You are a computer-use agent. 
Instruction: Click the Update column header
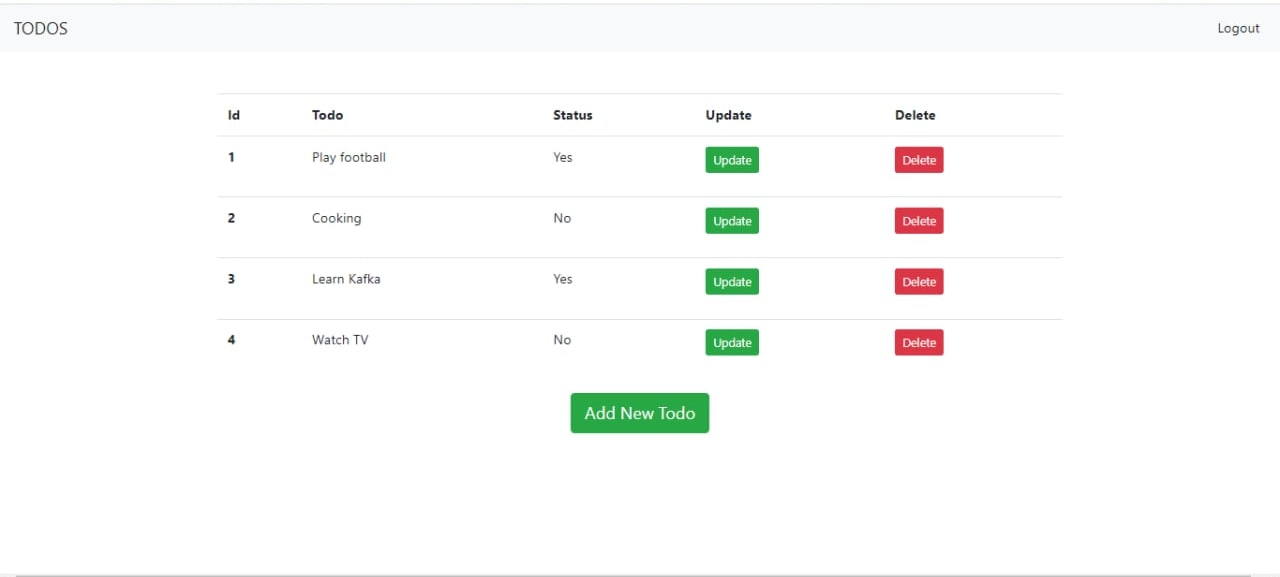click(x=728, y=115)
